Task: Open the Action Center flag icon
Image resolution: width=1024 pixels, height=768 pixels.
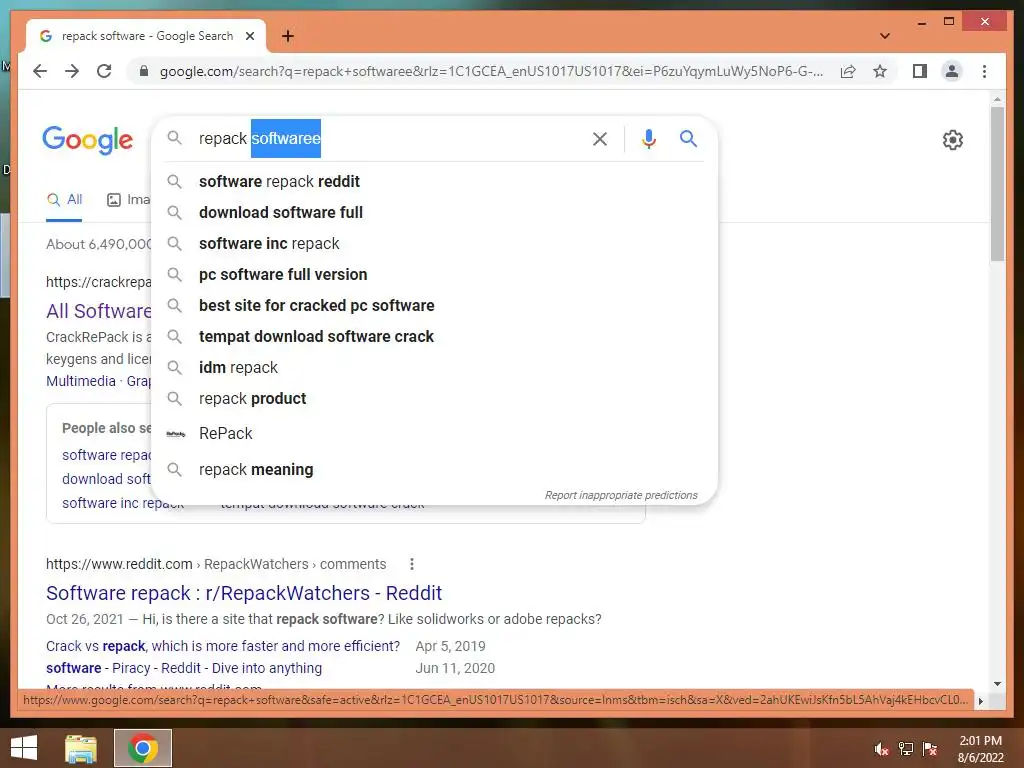Action: (x=930, y=748)
